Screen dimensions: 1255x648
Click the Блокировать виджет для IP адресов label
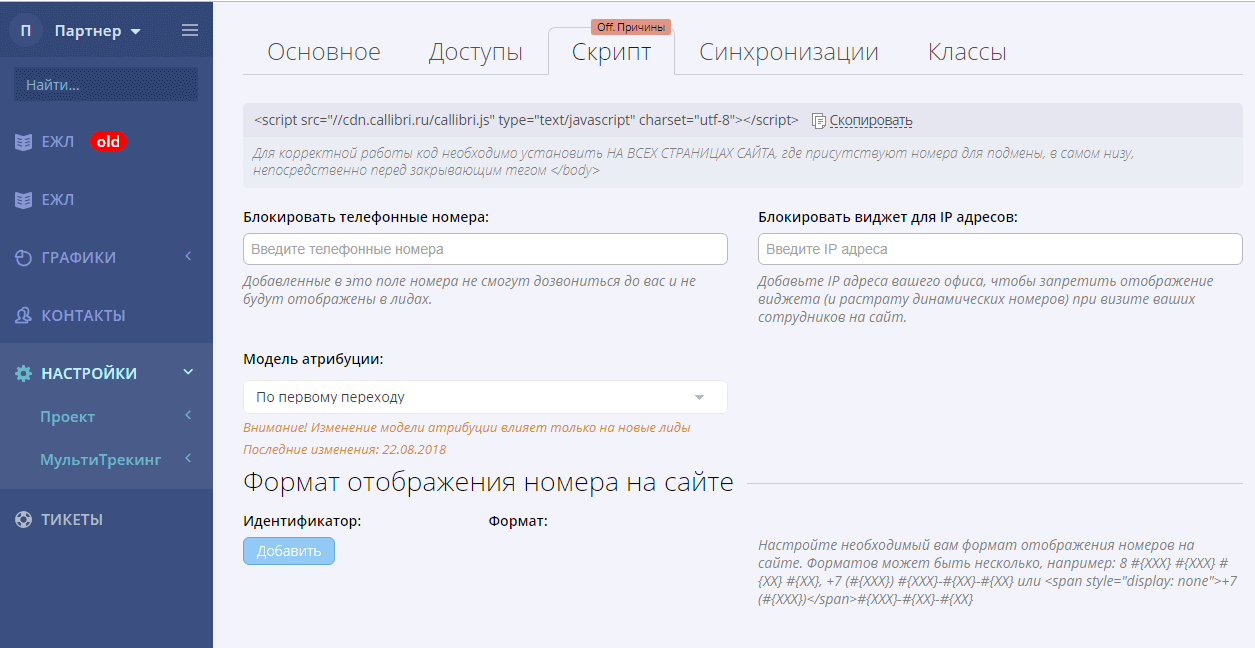click(888, 217)
